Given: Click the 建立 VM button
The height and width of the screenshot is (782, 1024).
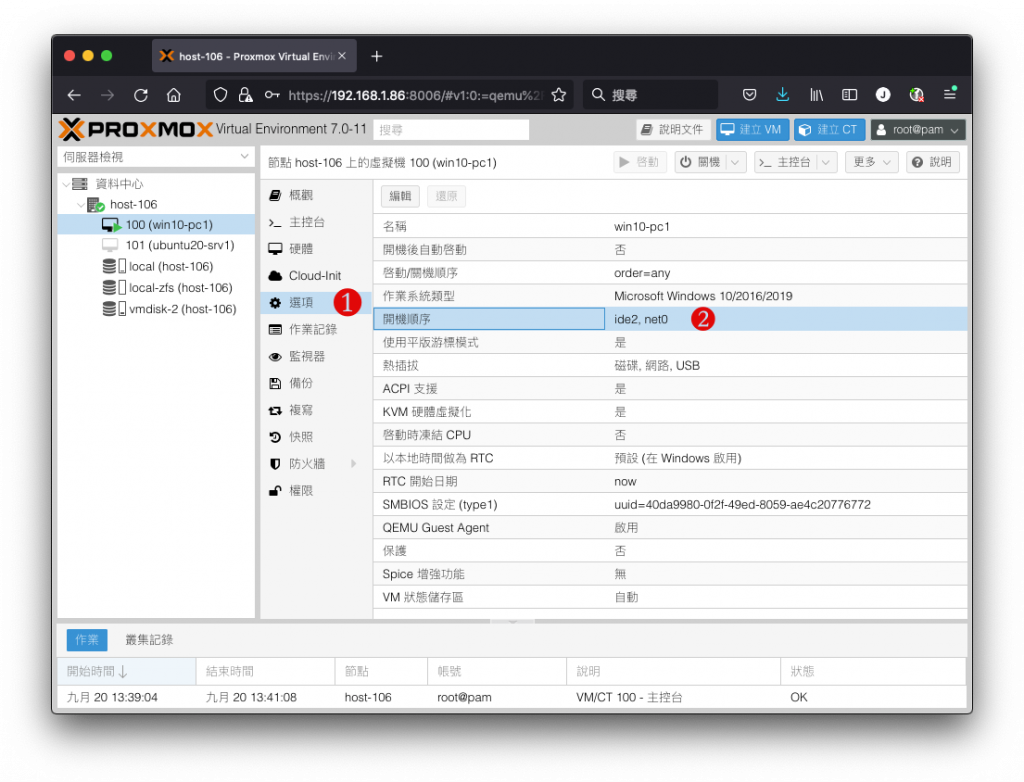Looking at the screenshot, I should click(752, 129).
